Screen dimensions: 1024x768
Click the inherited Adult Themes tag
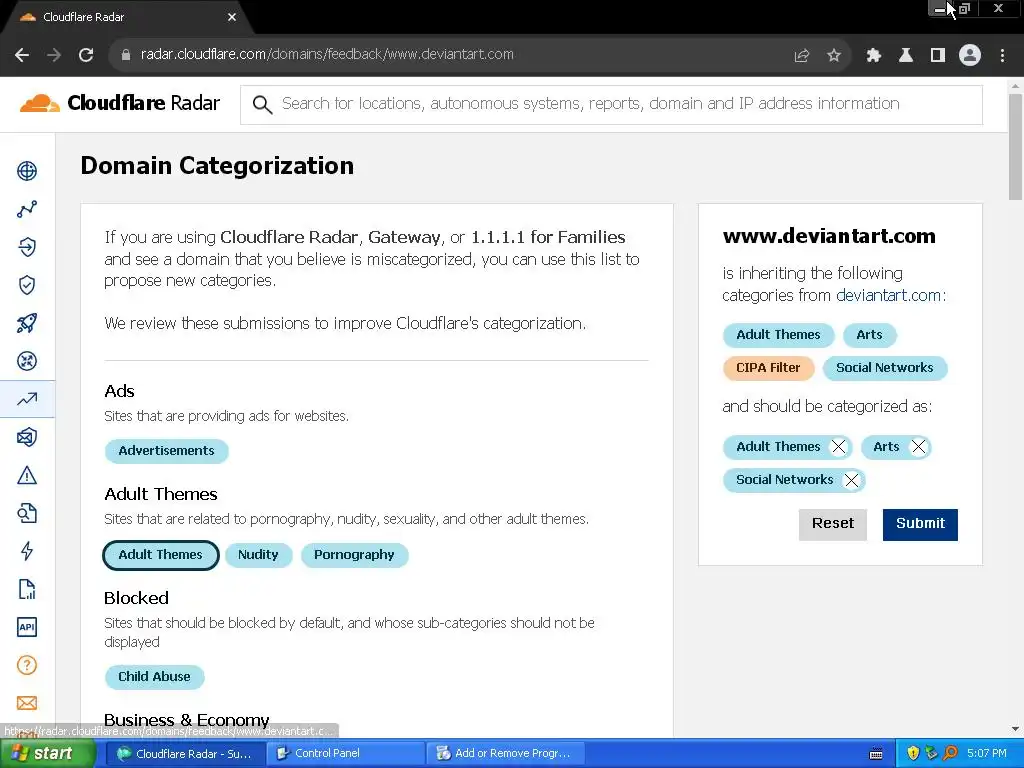pos(778,334)
